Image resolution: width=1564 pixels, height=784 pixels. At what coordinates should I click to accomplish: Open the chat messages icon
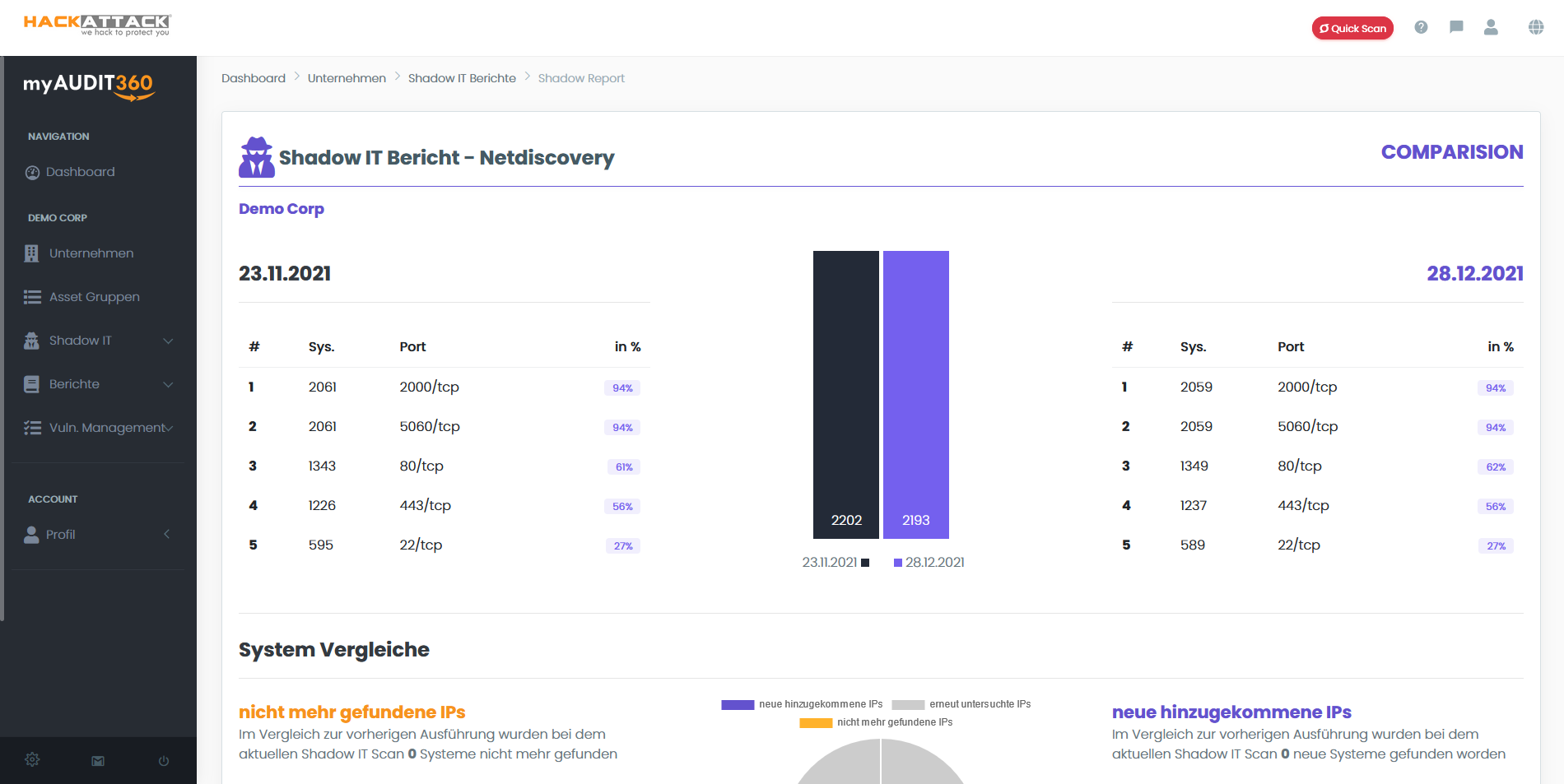tap(1456, 27)
